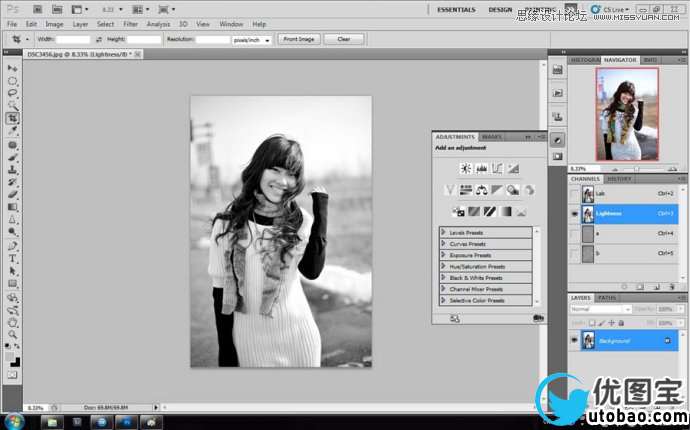Swap Width and Height values
This screenshot has height=430, width=690.
(99, 40)
